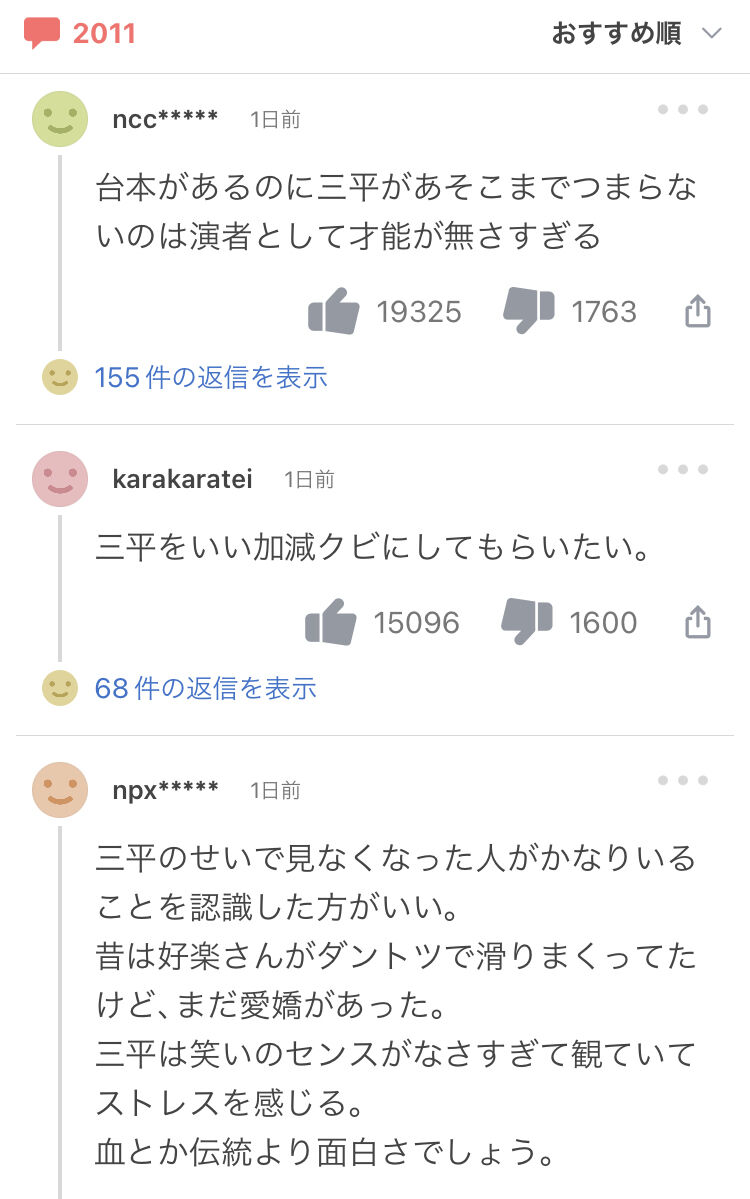The height and width of the screenshot is (1199, 750).
Task: Like the ncc***** comment with thumbs up
Action: 334,311
